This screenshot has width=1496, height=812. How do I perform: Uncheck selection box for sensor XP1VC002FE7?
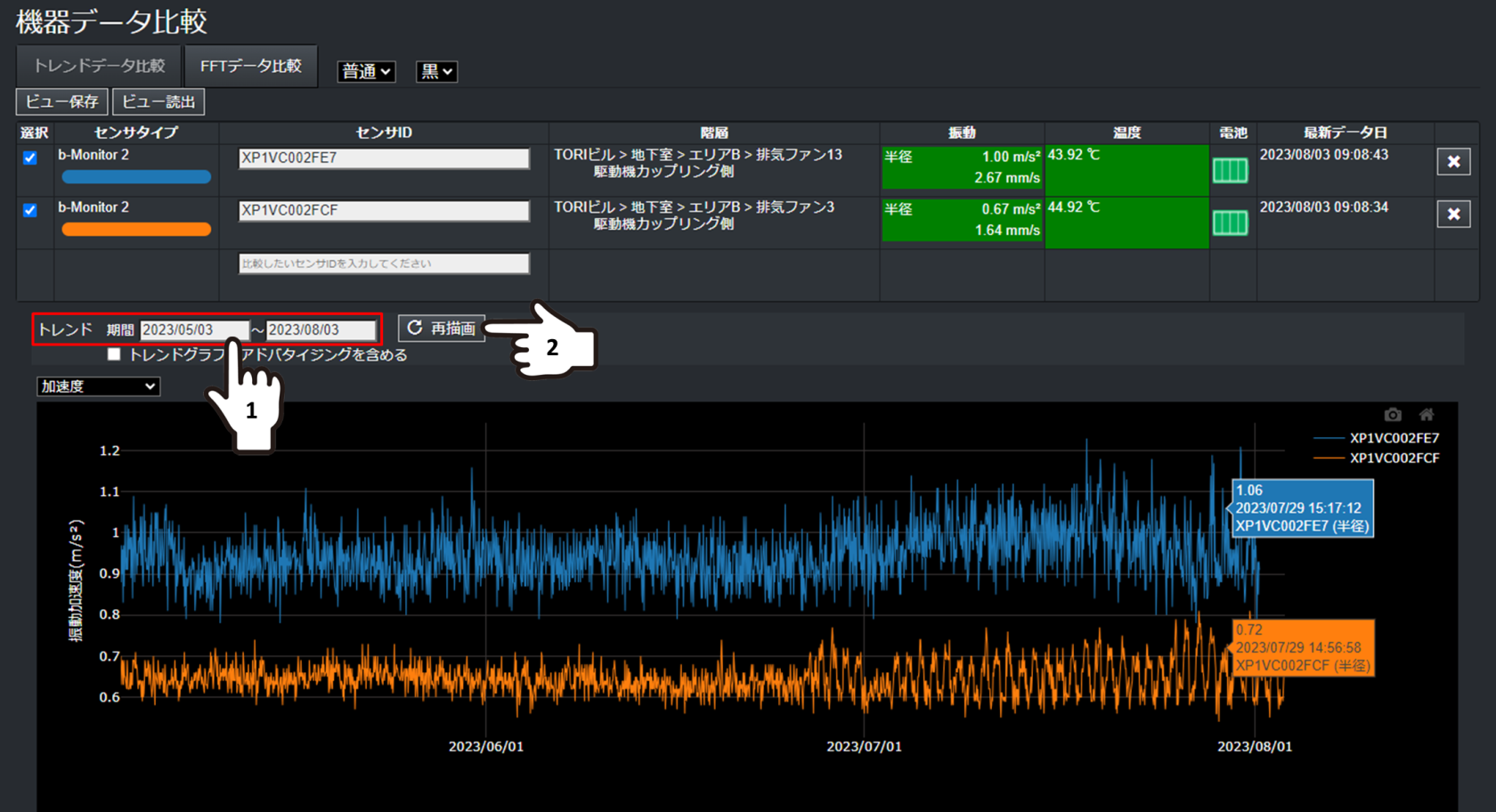(30, 158)
